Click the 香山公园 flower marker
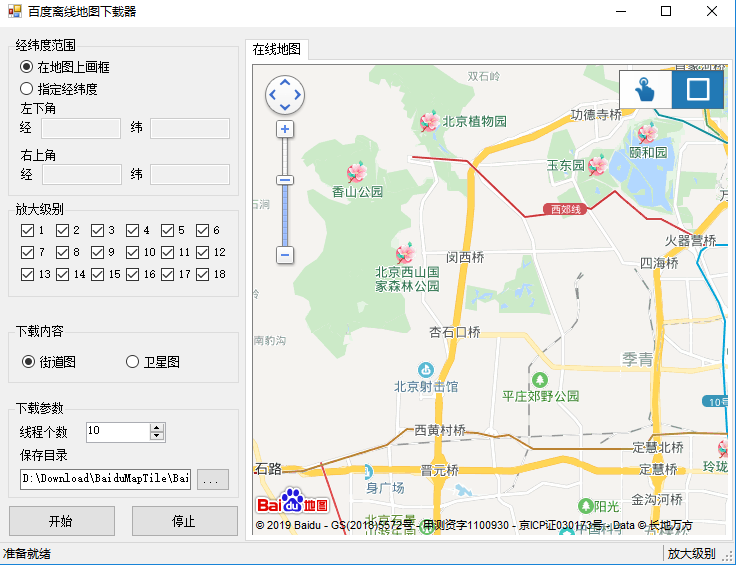The width and height of the screenshot is (736, 565). click(357, 172)
